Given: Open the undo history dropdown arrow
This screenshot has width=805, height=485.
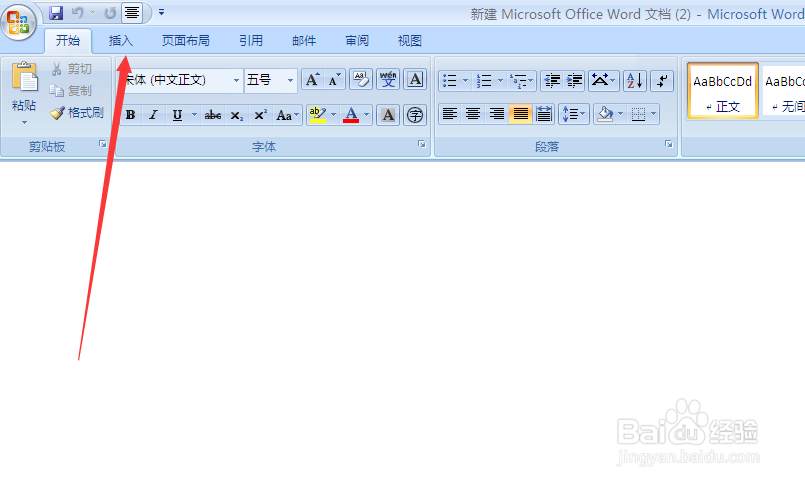Looking at the screenshot, I should tap(92, 13).
